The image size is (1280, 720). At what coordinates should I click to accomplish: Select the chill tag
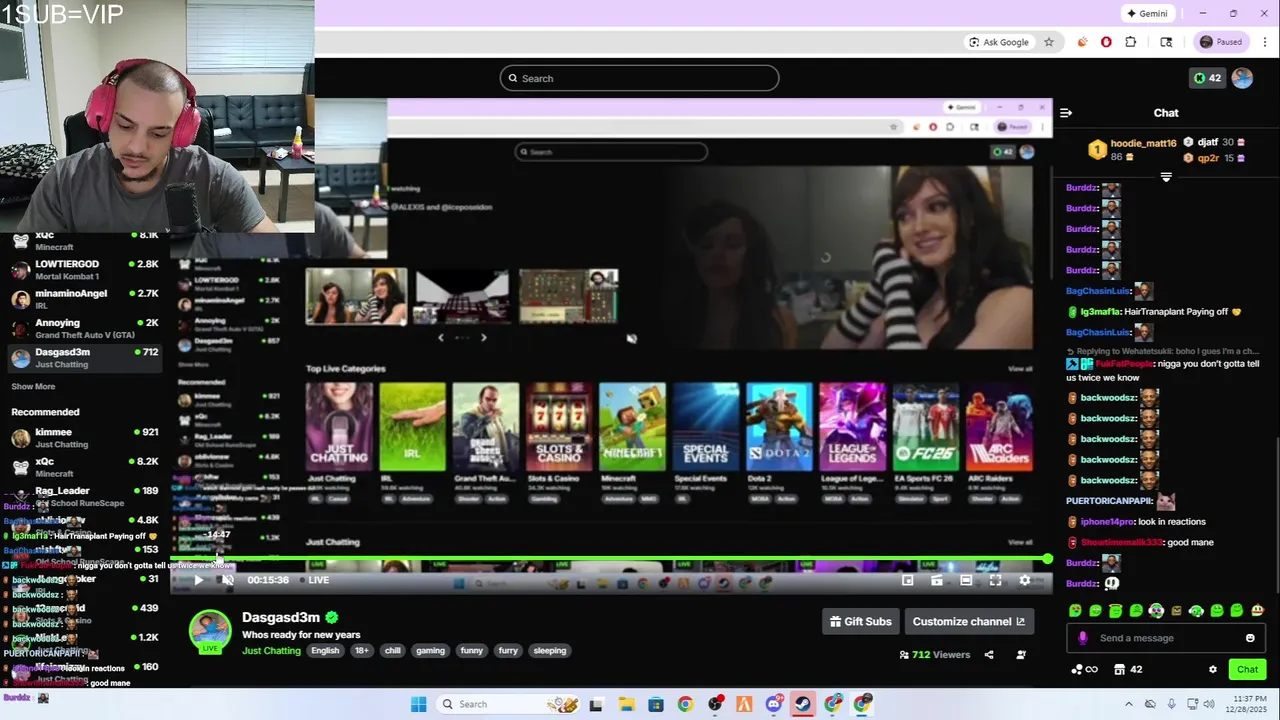393,650
